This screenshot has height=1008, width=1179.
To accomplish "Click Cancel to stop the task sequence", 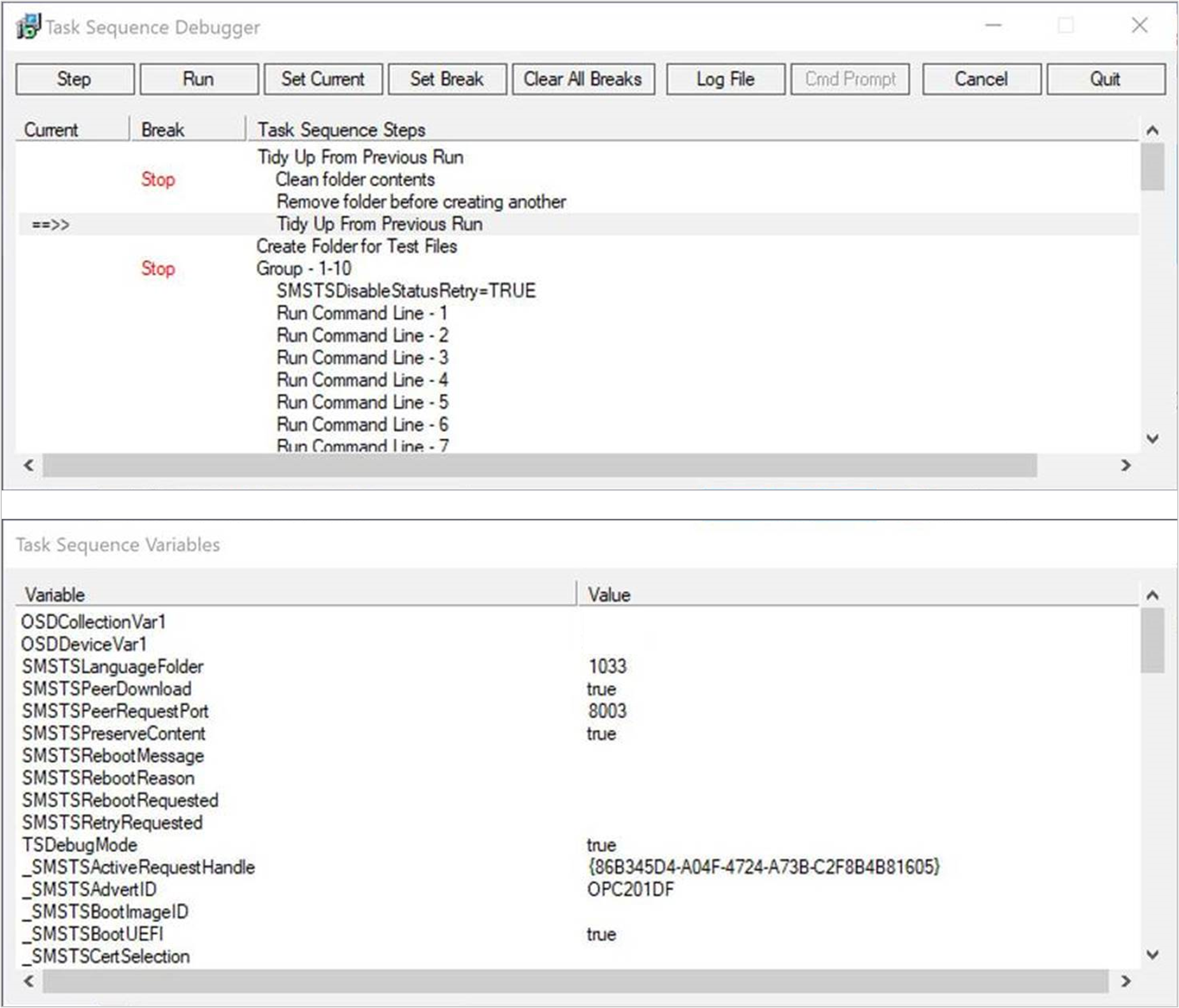I will (x=980, y=78).
